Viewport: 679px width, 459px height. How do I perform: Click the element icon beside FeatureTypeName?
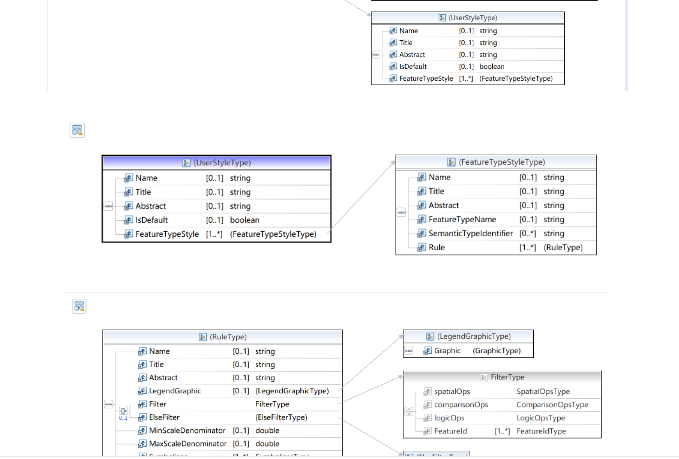421,220
